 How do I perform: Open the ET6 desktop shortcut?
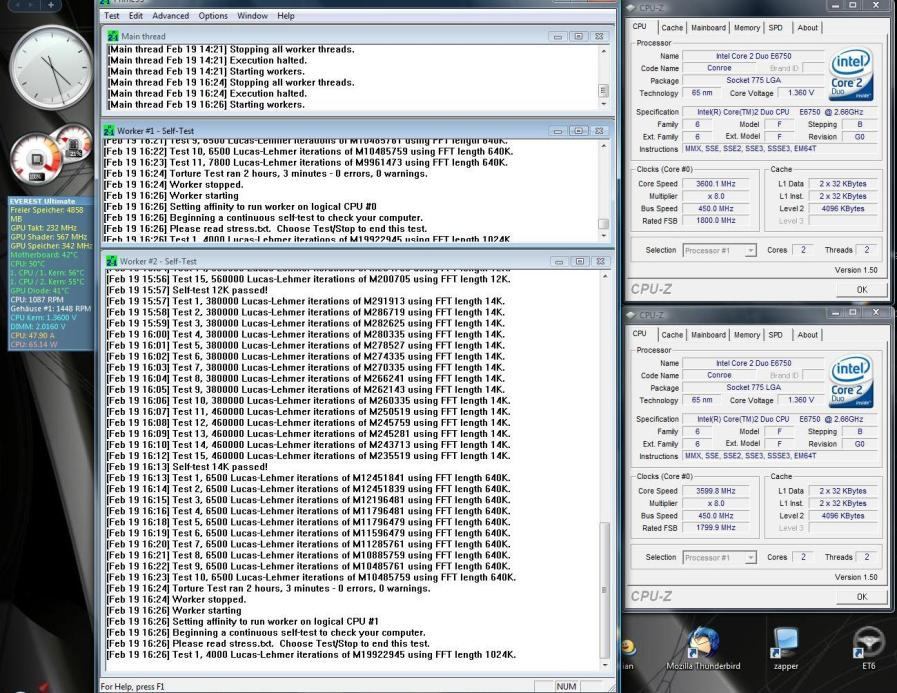coord(868,650)
